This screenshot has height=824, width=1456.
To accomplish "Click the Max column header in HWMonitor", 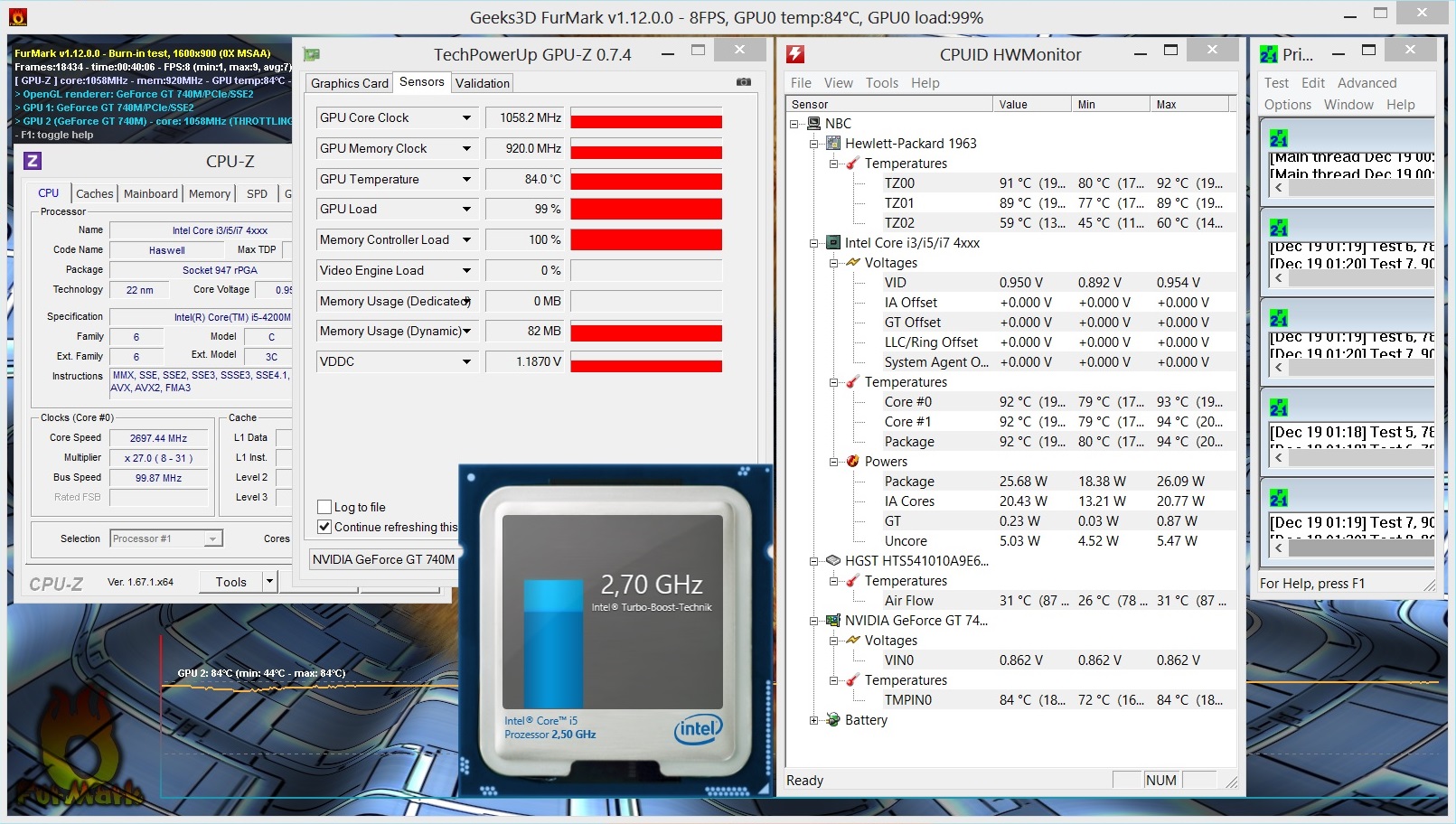I will click(x=1189, y=104).
